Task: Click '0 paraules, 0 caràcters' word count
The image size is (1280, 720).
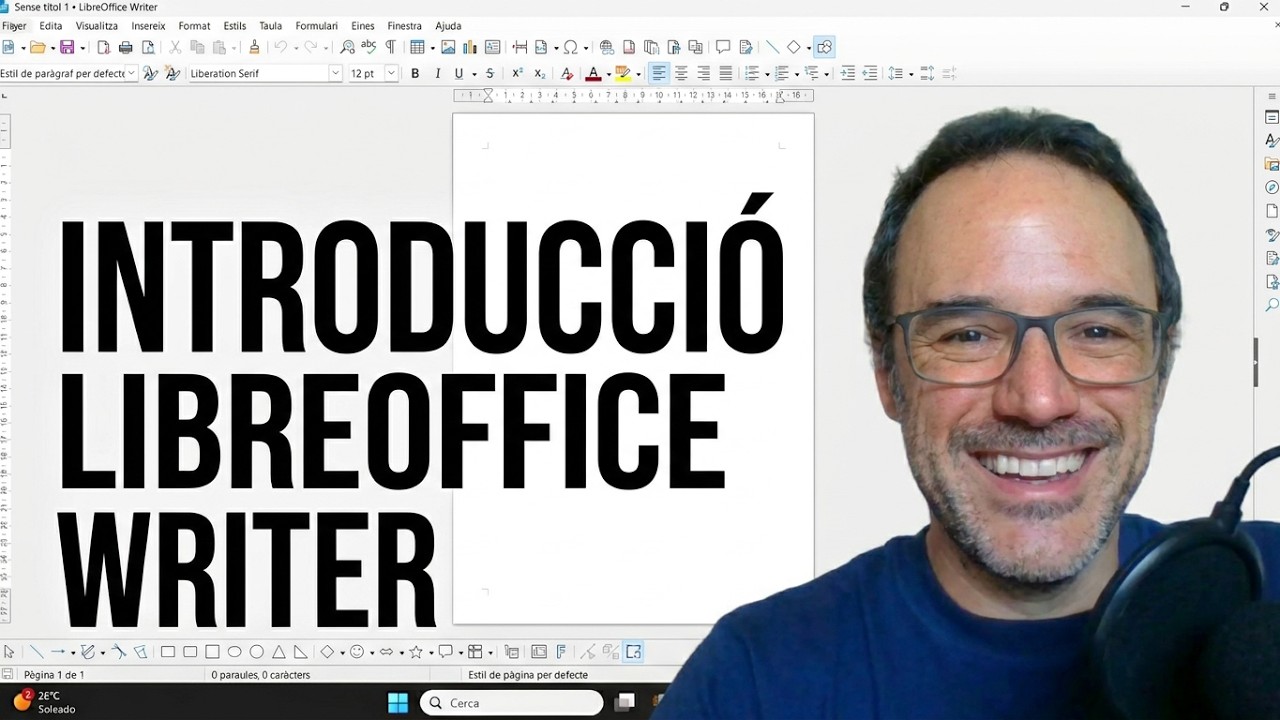Action: pyautogui.click(x=261, y=675)
